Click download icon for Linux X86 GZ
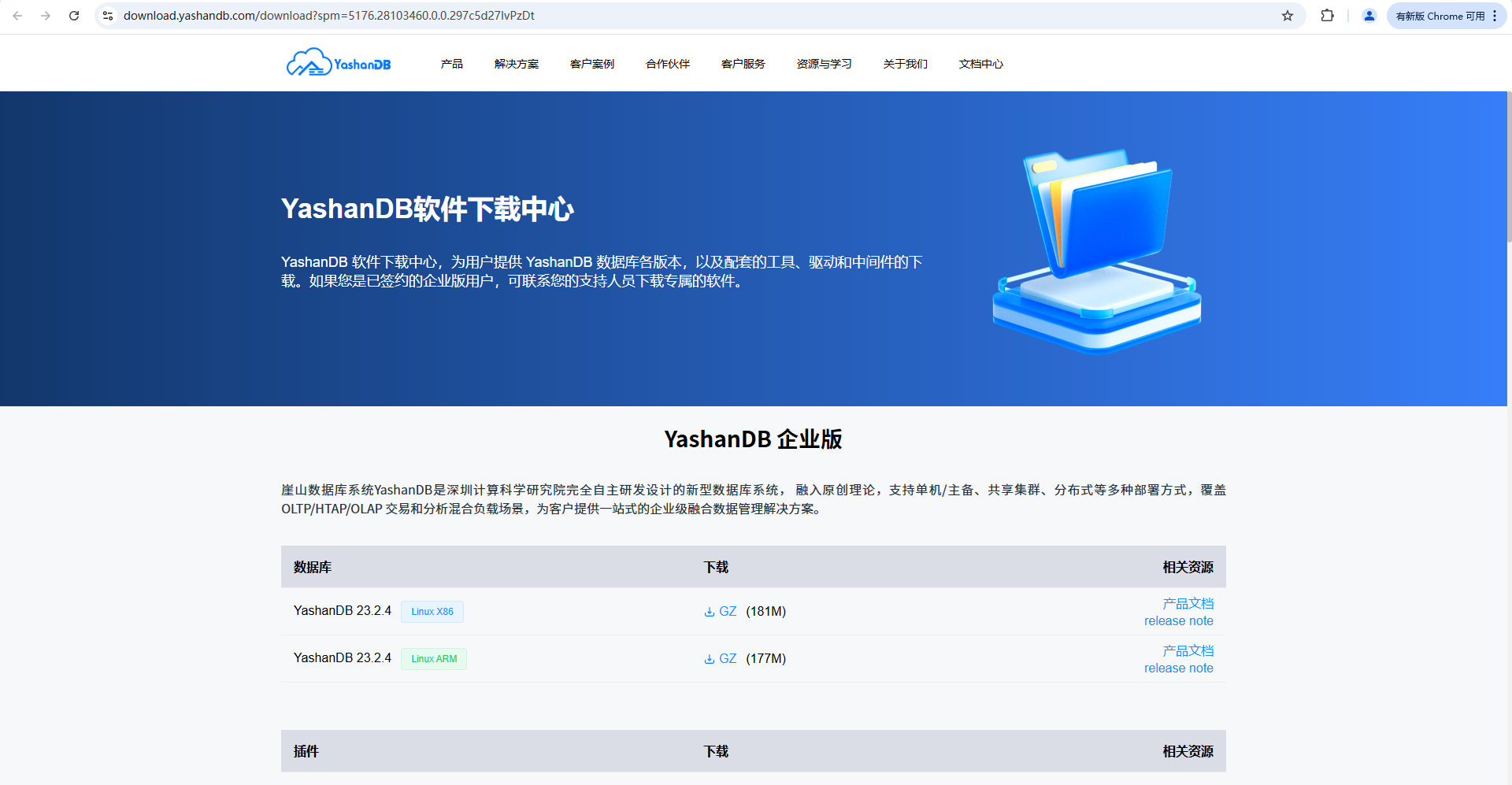This screenshot has height=785, width=1512. 710,612
